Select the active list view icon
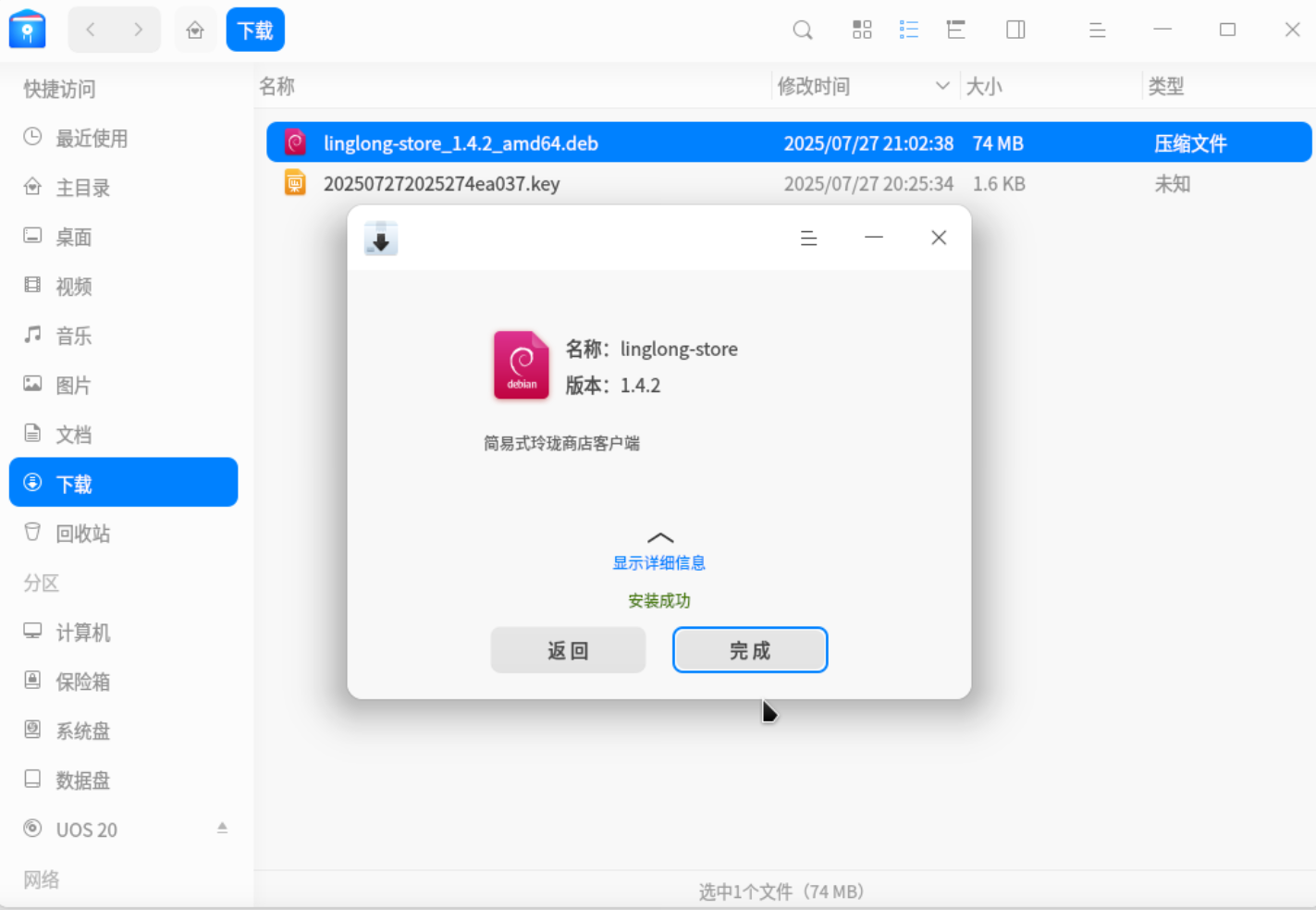The height and width of the screenshot is (910, 1316). [908, 30]
